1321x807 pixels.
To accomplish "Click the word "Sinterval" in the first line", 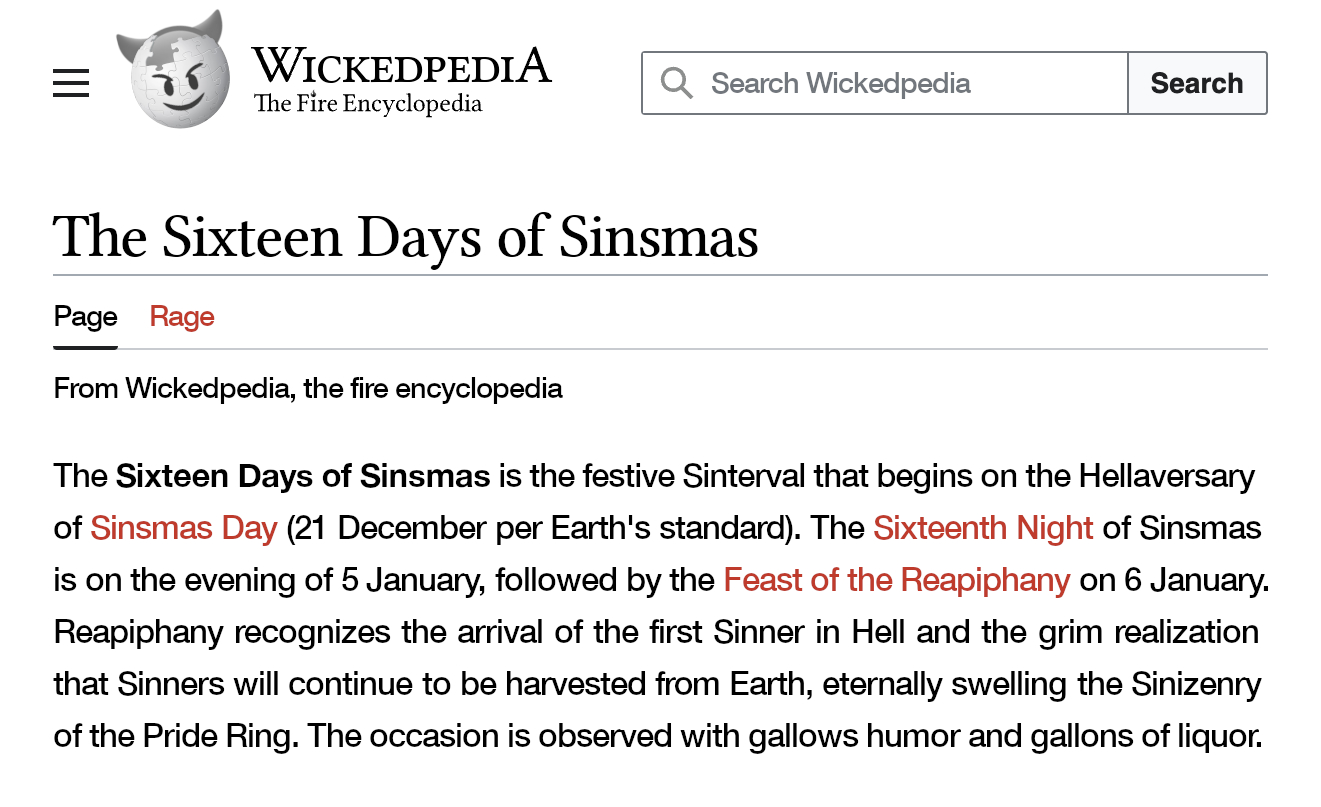I will coord(744,475).
